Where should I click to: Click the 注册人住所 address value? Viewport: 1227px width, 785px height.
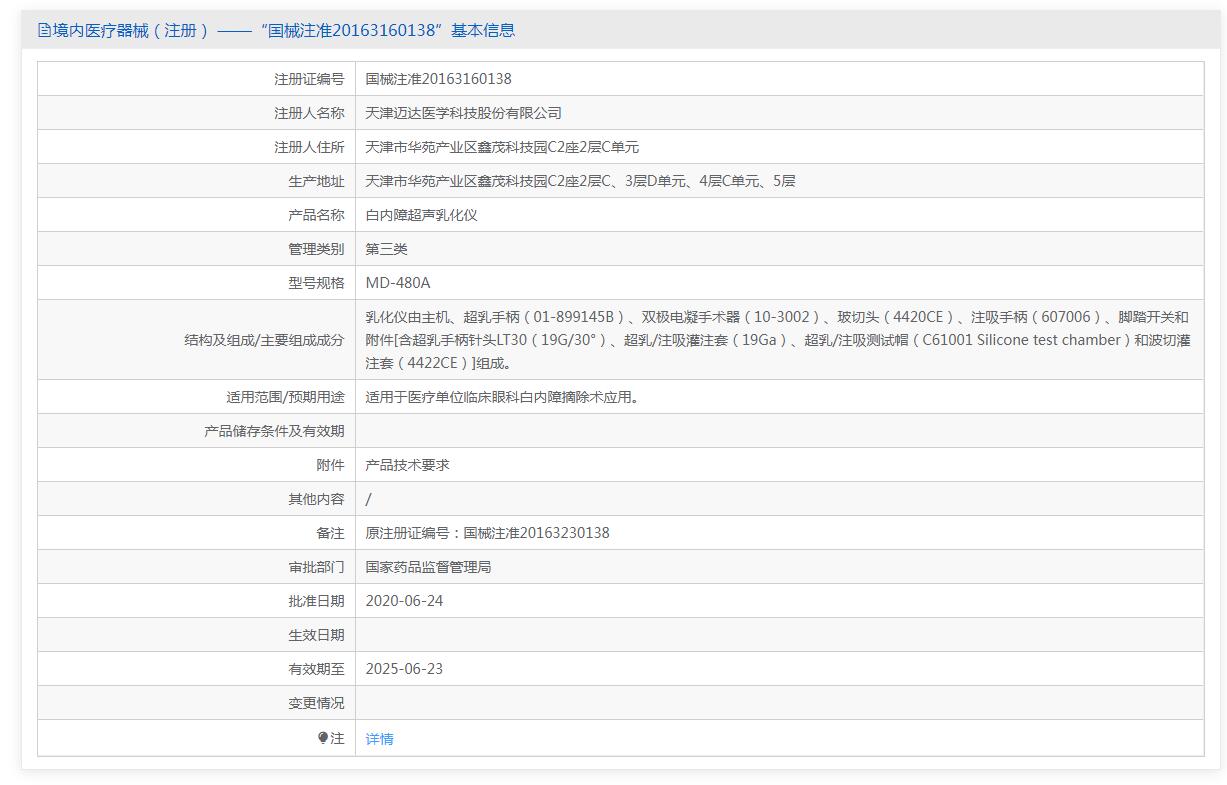[x=502, y=147]
